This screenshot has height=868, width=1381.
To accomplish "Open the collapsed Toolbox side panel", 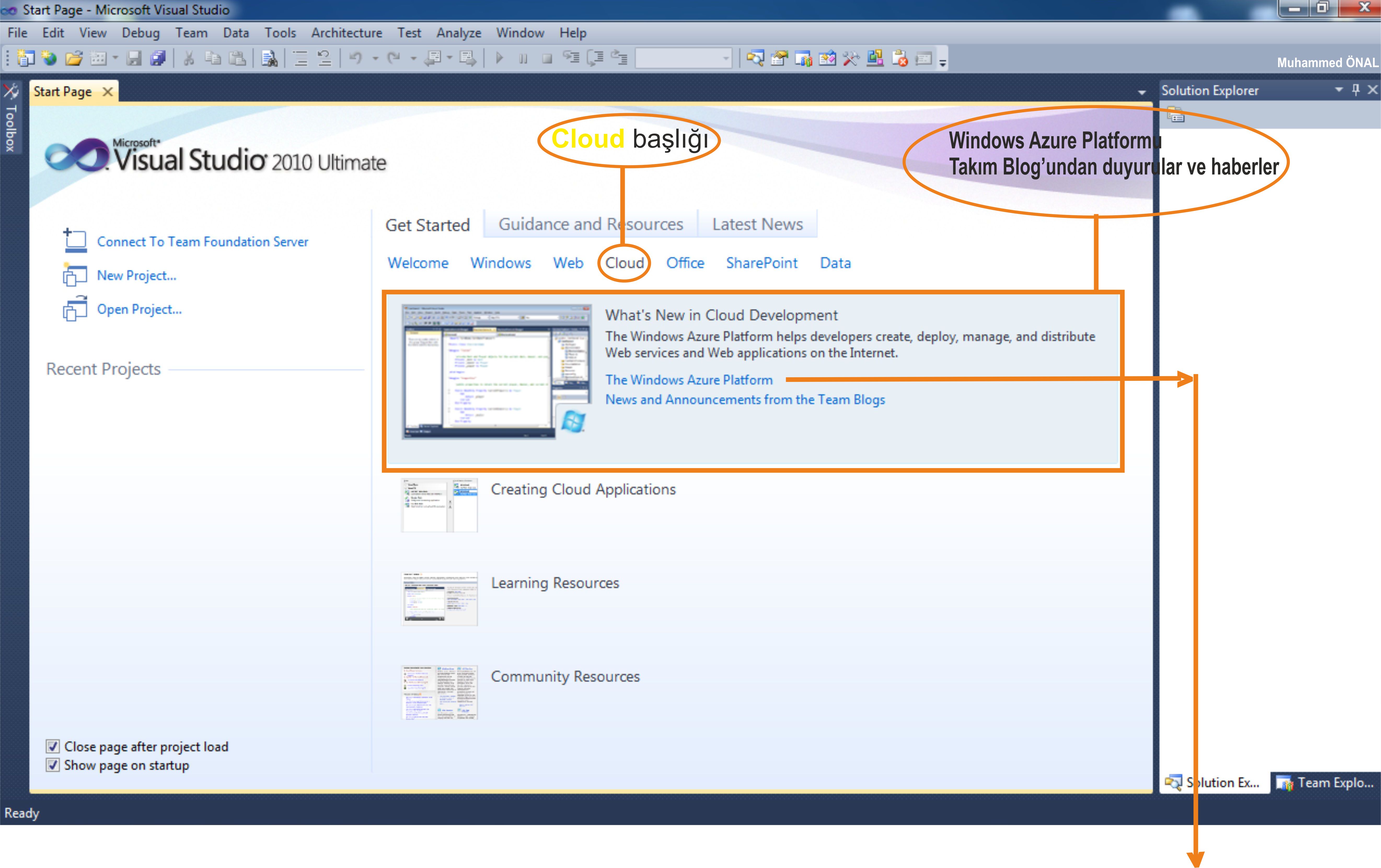I will [x=10, y=127].
